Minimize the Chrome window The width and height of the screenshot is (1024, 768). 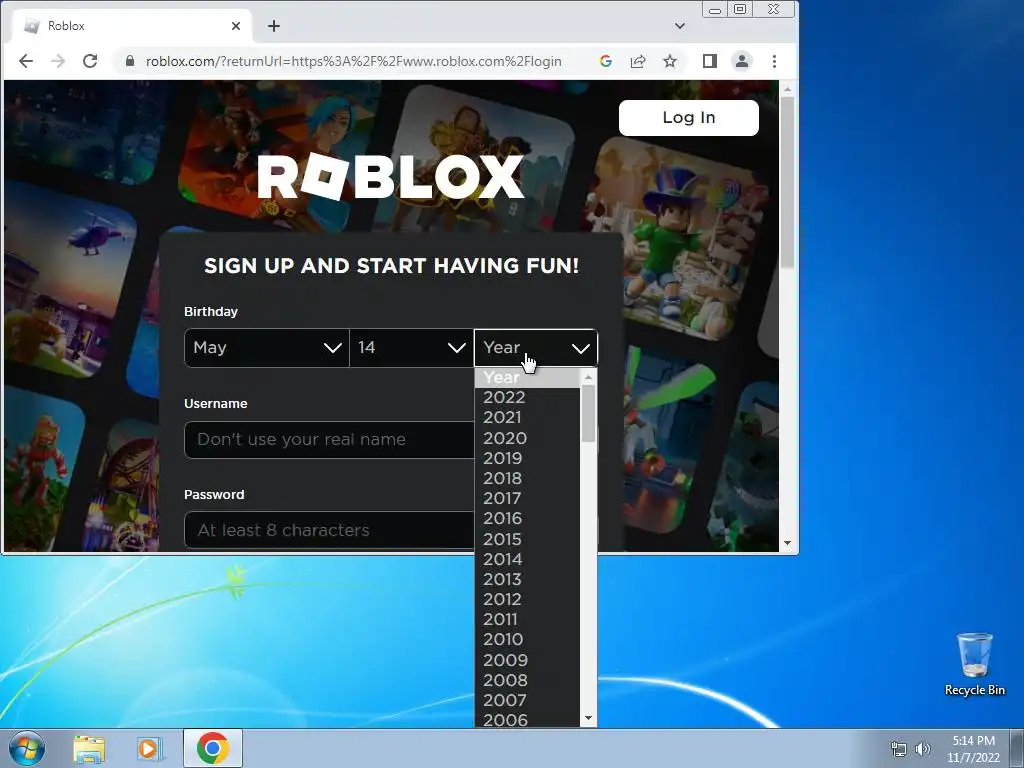[715, 10]
